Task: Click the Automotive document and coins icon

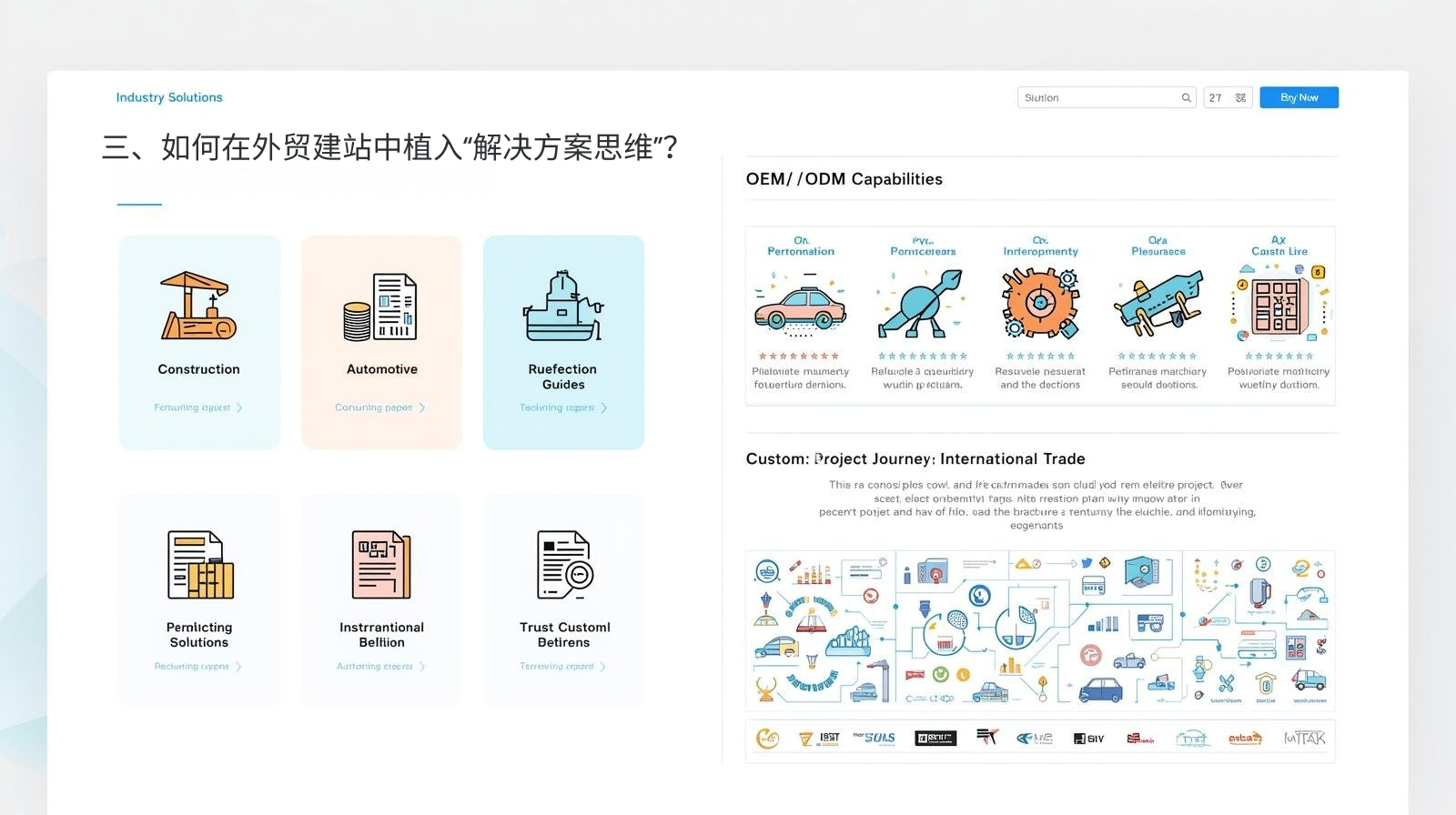Action: click(380, 307)
